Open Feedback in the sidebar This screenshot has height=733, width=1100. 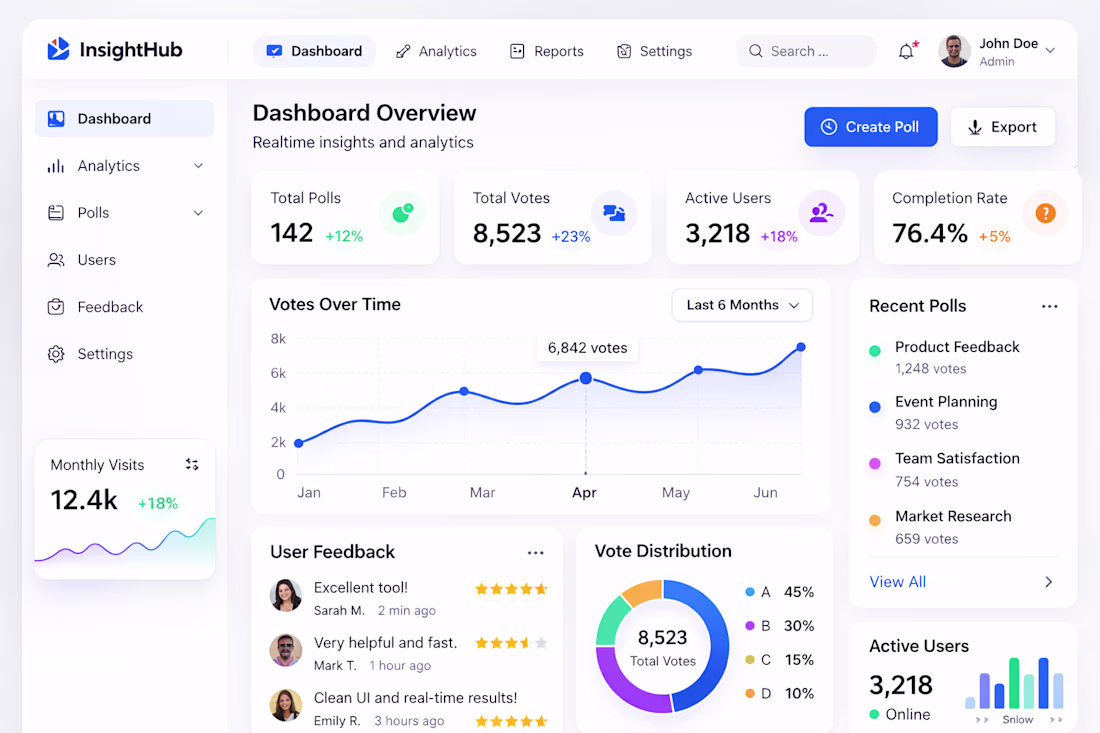[124, 307]
